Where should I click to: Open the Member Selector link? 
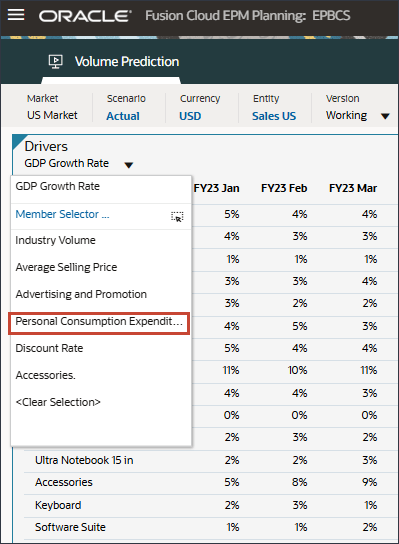click(62, 214)
